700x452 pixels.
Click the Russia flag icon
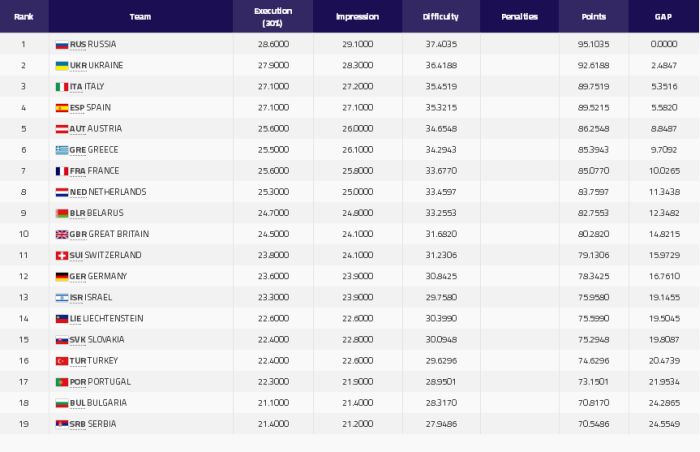pyautogui.click(x=61, y=45)
